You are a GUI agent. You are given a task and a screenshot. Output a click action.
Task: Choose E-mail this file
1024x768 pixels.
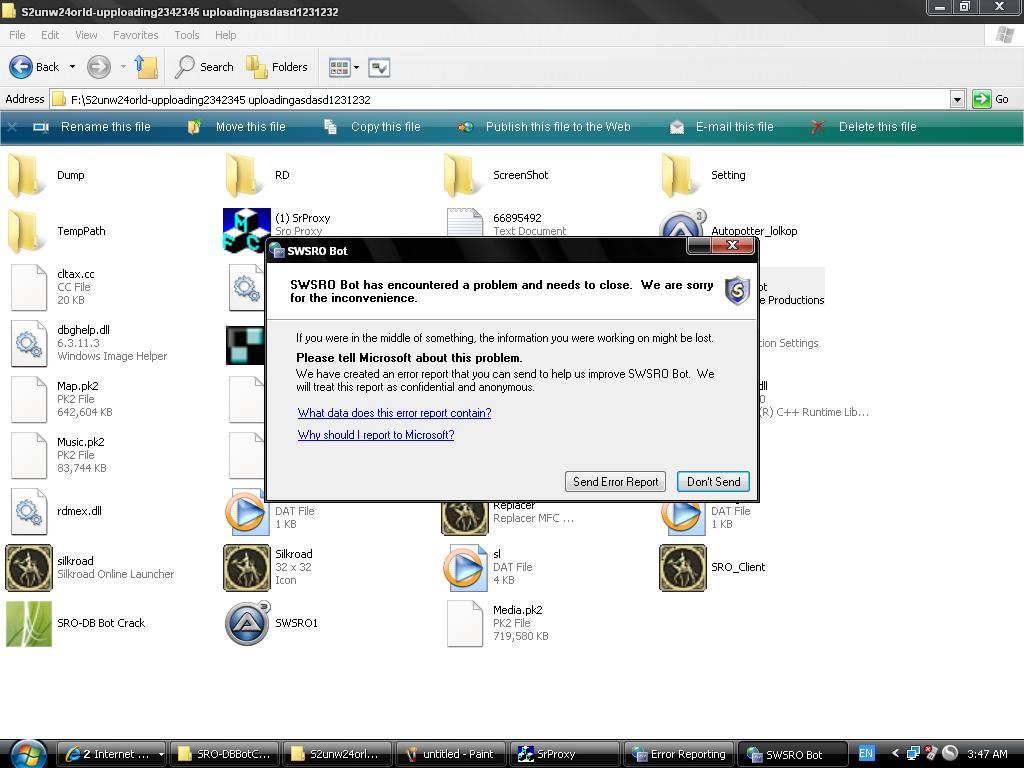click(x=722, y=127)
